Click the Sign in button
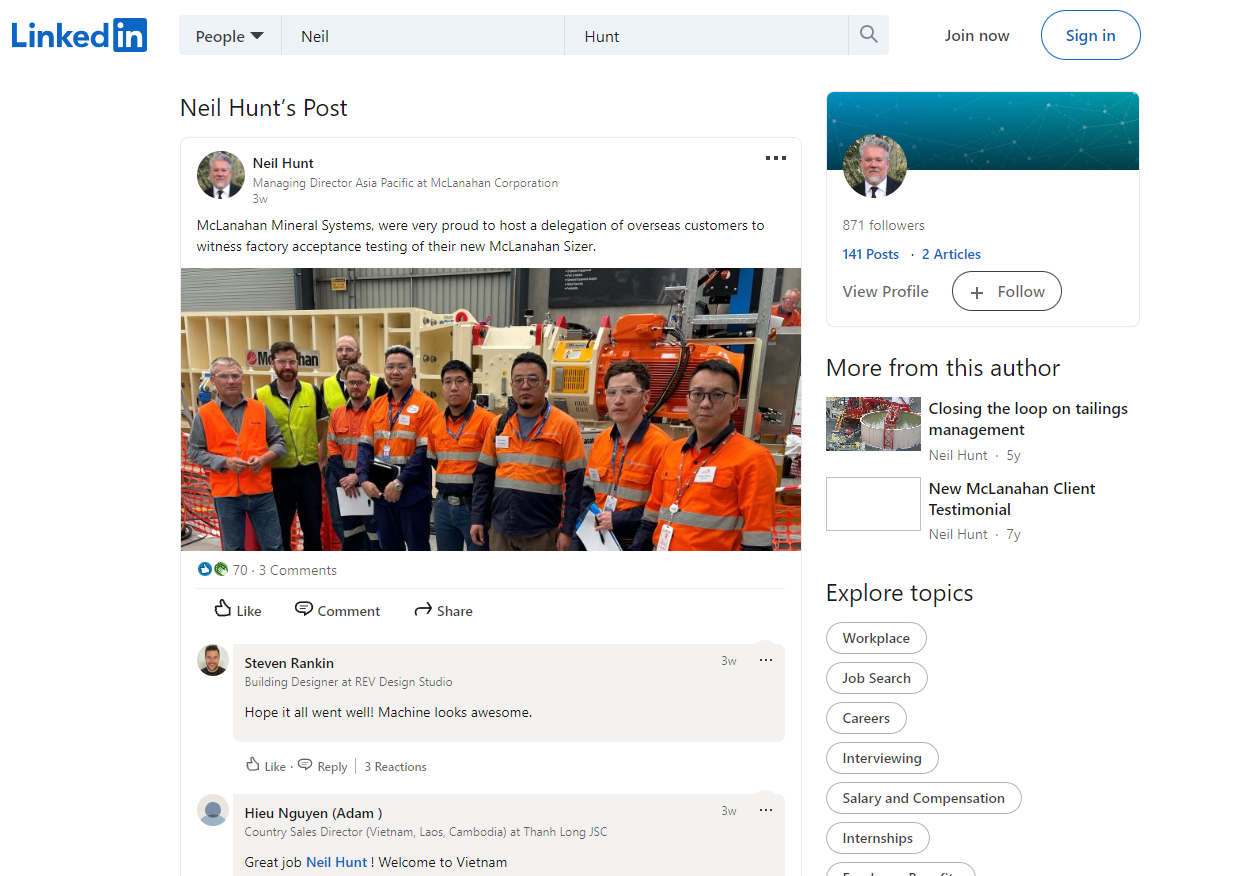The width and height of the screenshot is (1245, 876). coord(1090,36)
